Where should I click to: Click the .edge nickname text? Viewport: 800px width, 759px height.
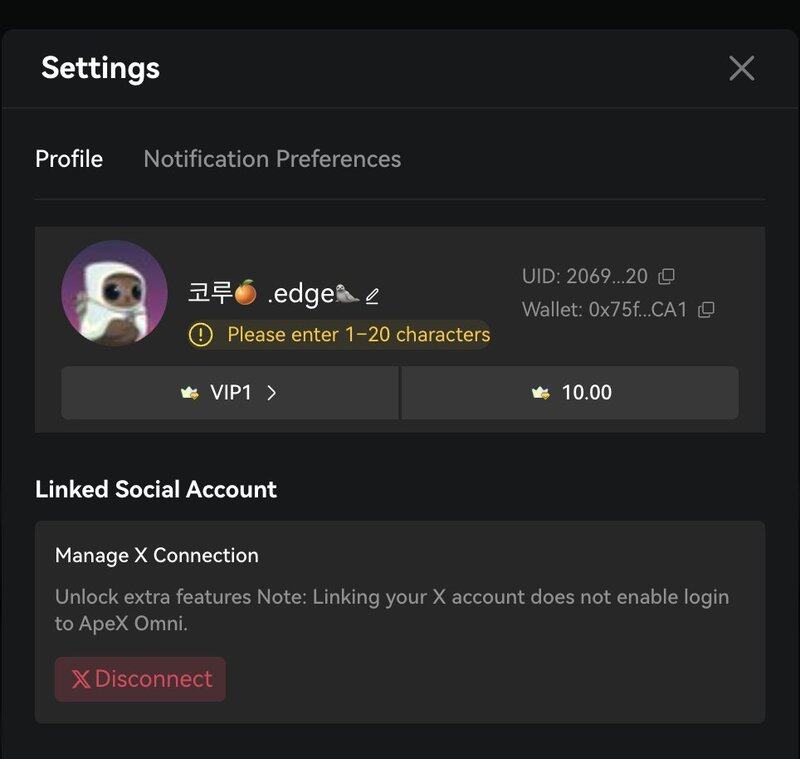point(300,294)
